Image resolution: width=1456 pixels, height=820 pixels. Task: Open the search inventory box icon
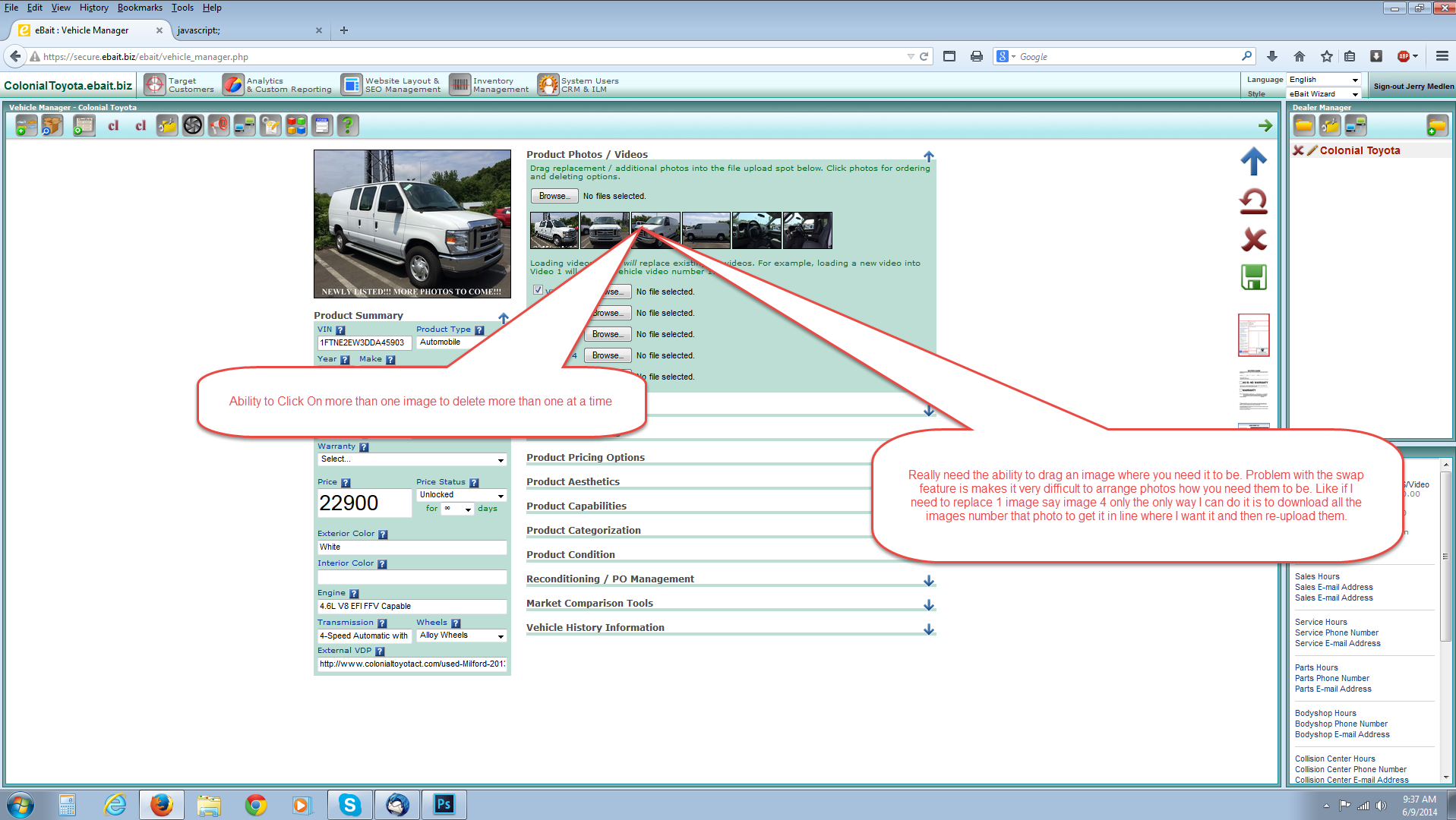(52, 125)
